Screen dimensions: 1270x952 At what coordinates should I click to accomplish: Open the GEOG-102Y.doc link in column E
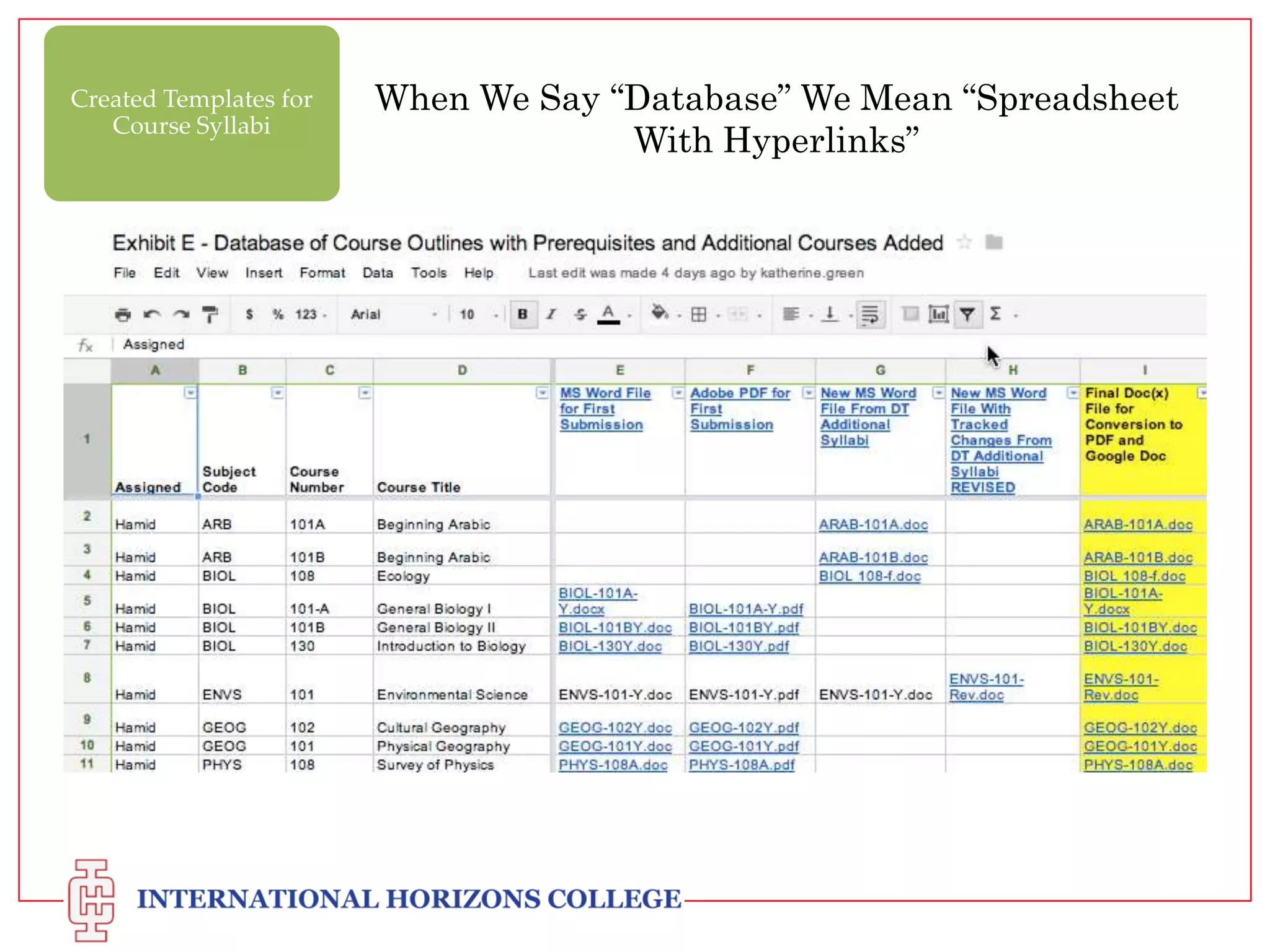point(615,727)
